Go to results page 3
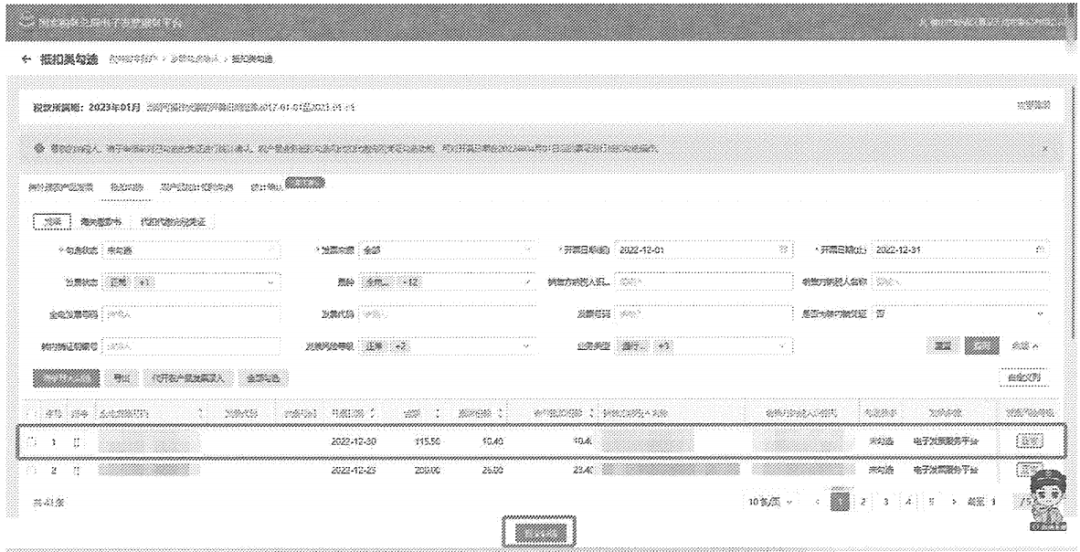 885,502
